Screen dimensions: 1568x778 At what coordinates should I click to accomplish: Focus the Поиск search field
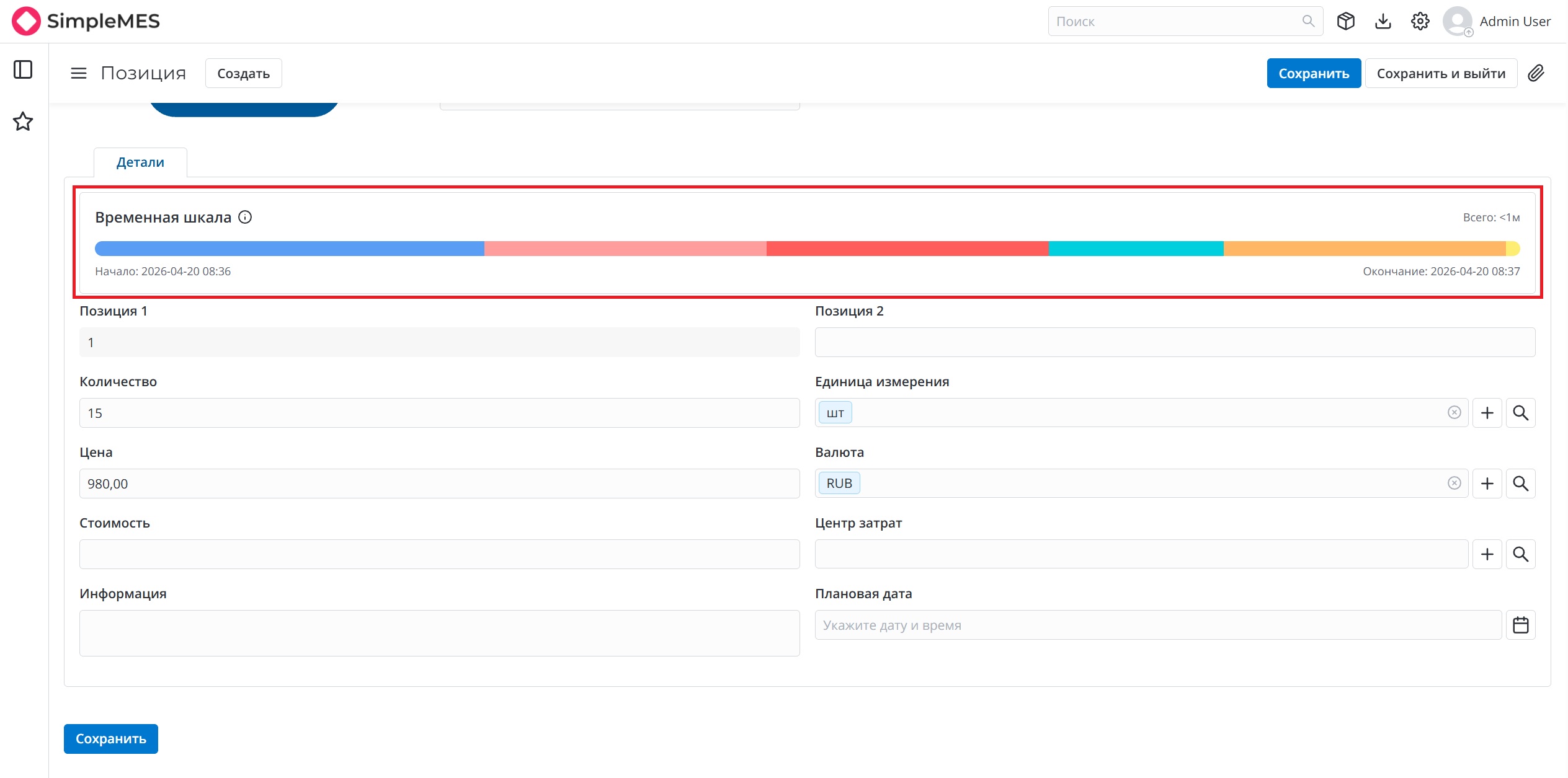(x=1185, y=21)
